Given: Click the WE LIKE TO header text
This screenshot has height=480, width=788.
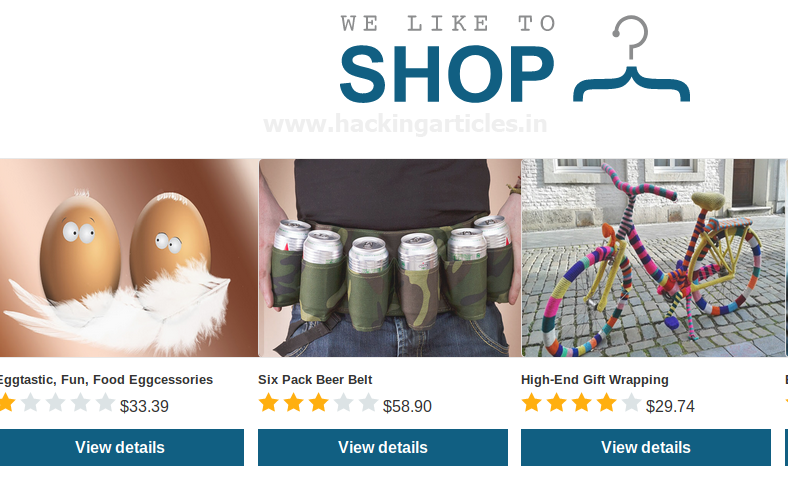Looking at the screenshot, I should pos(448,24).
